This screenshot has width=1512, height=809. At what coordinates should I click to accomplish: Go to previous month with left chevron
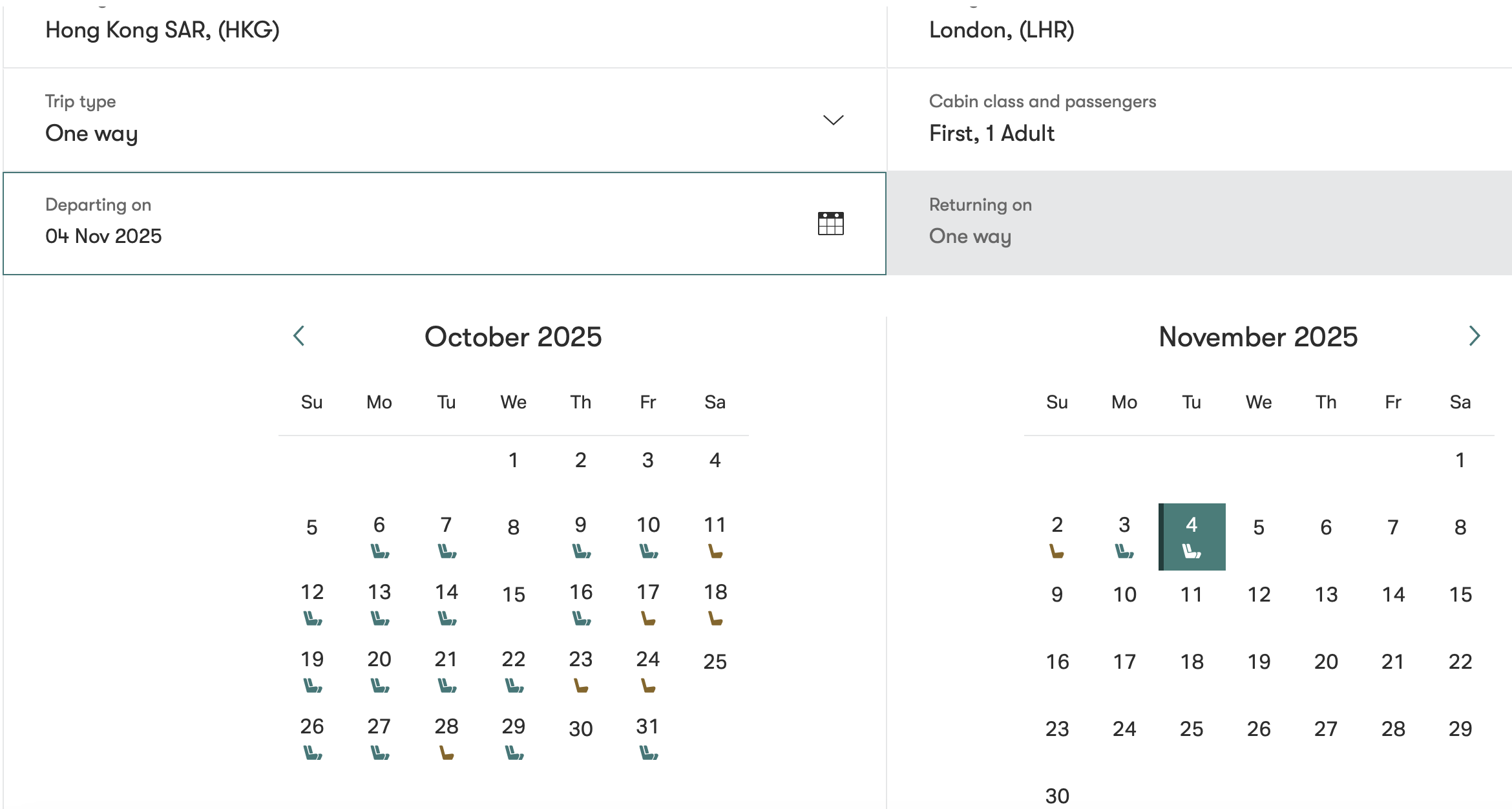point(299,336)
